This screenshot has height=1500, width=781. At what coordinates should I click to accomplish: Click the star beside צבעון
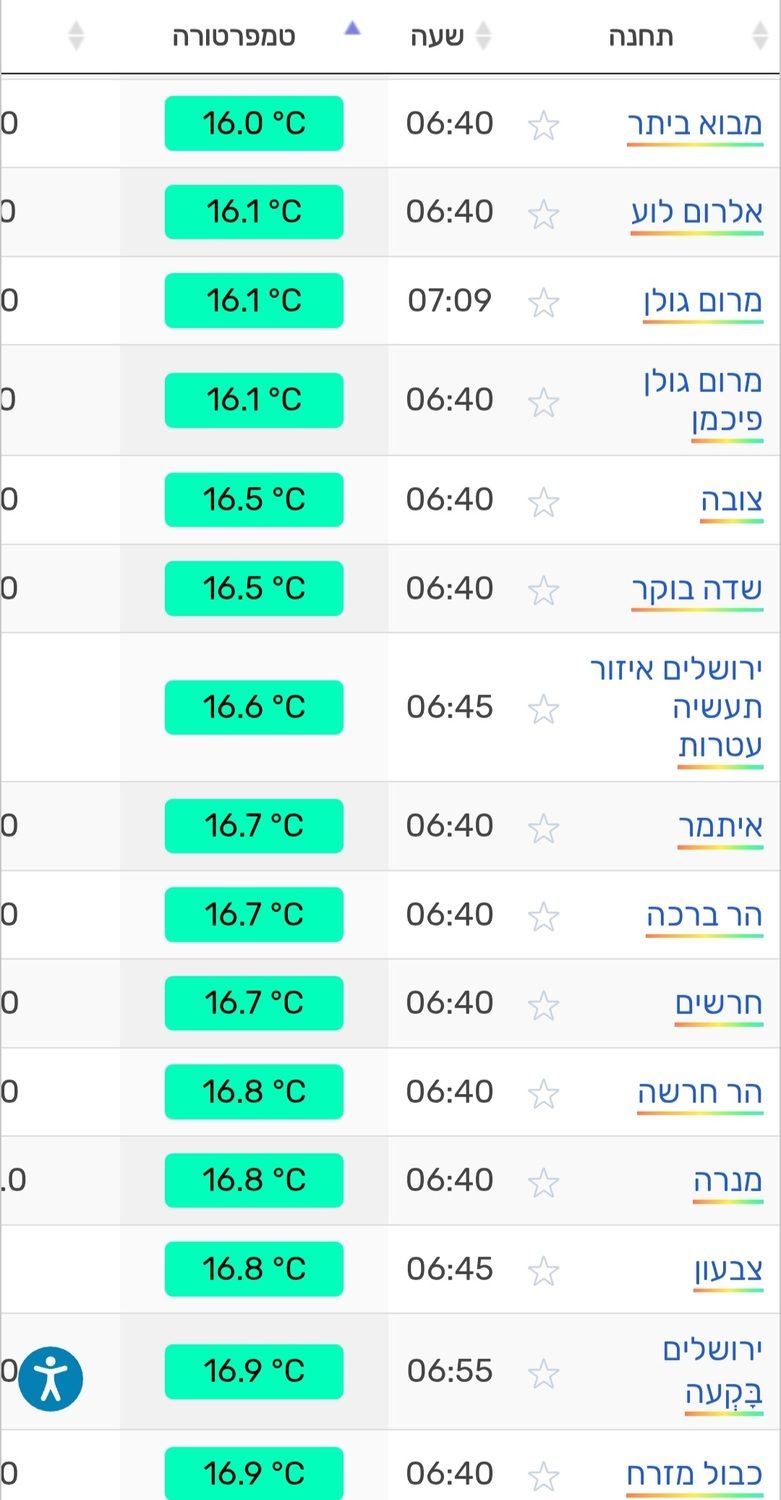pos(543,1271)
